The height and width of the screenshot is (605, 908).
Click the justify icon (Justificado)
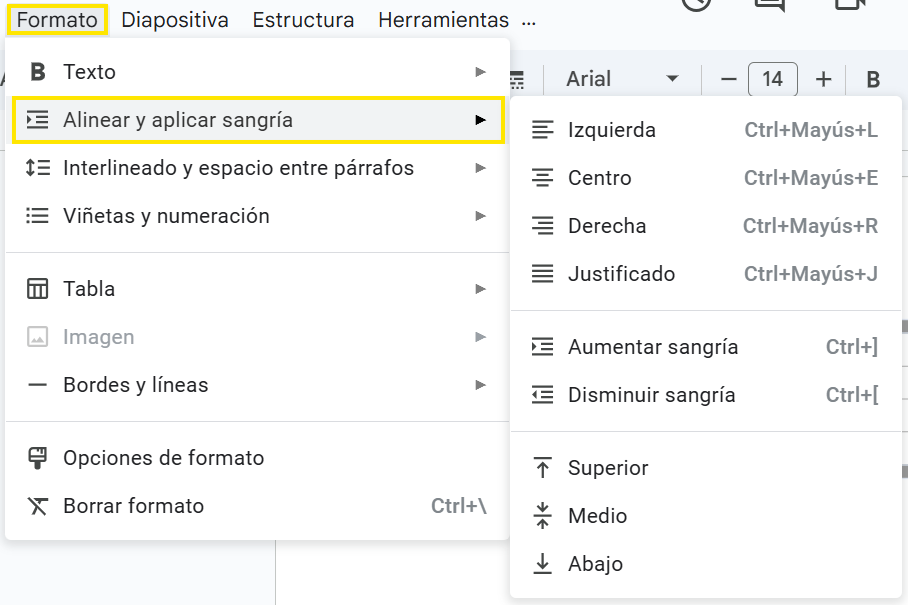tap(542, 274)
